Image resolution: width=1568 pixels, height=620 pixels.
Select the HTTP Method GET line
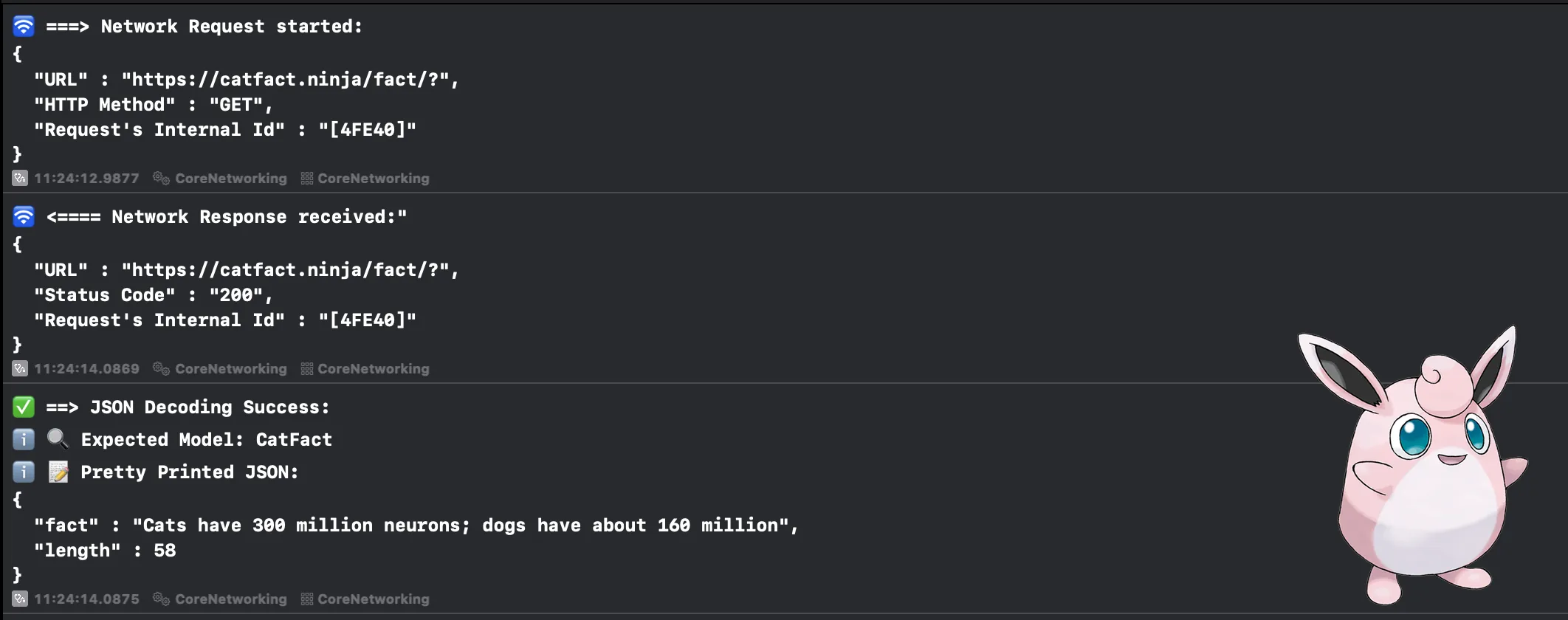pos(154,104)
